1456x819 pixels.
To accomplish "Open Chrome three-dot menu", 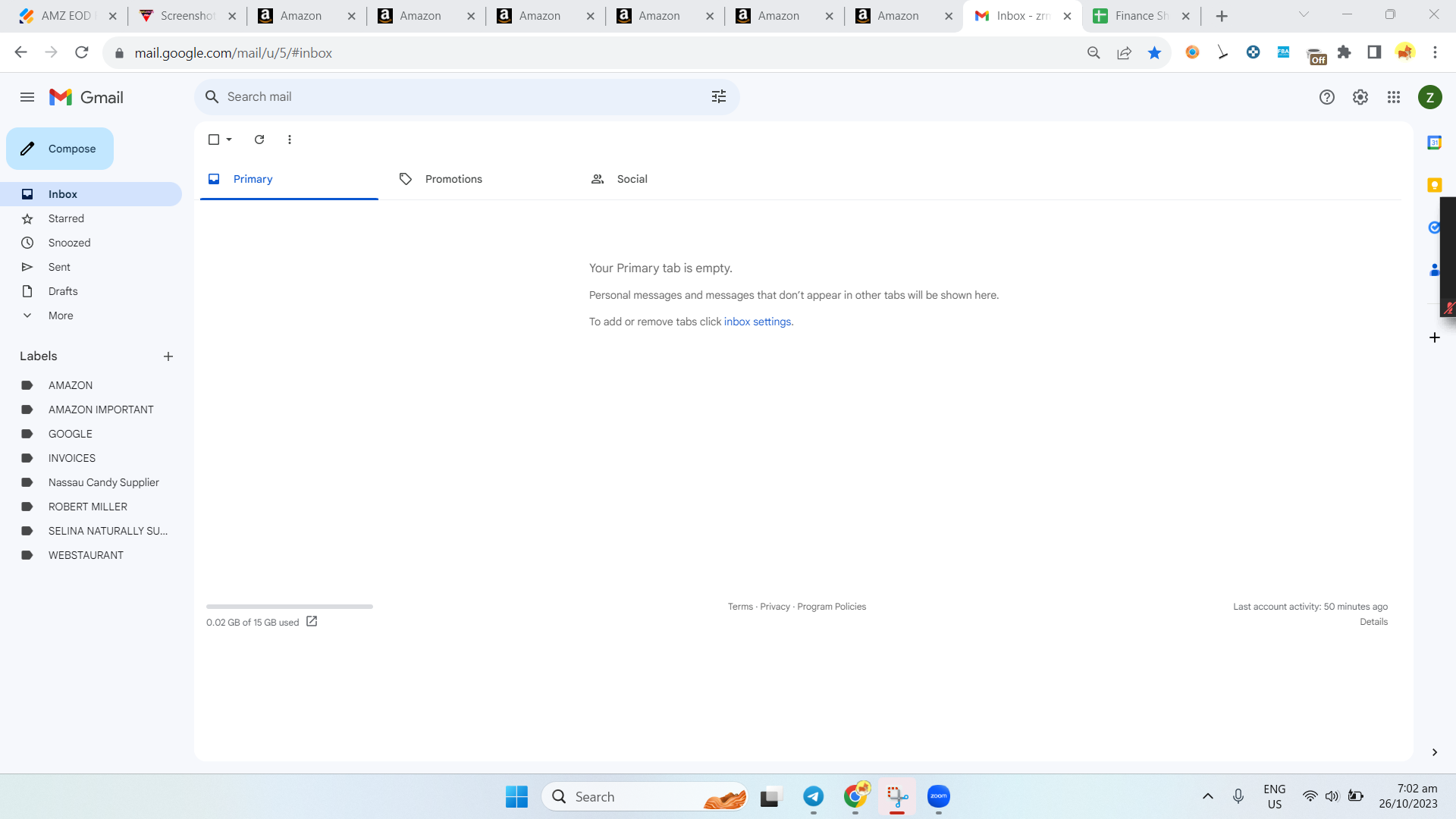I will click(x=1435, y=52).
